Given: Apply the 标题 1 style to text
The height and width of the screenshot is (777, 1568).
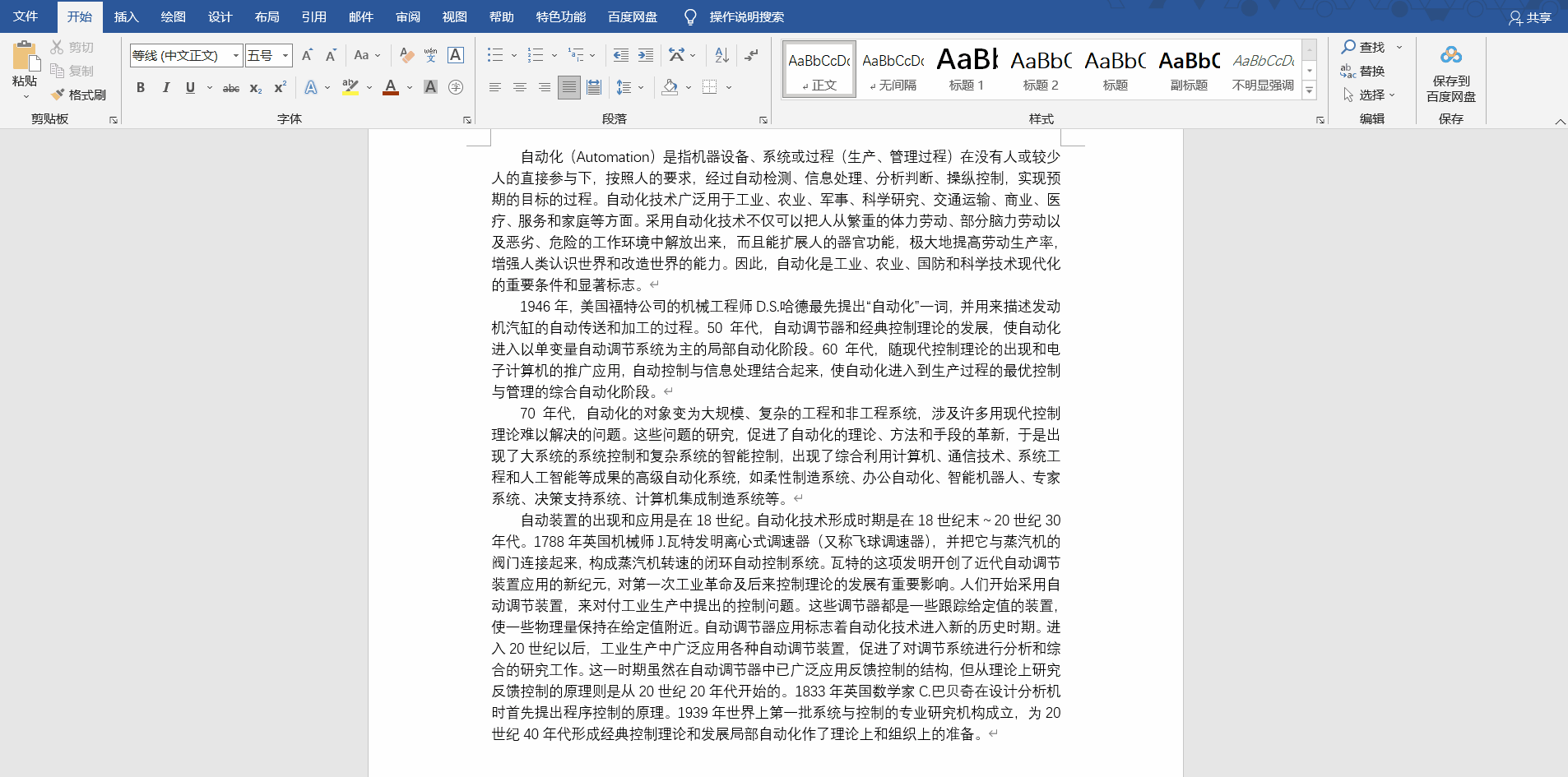Looking at the screenshot, I should pyautogui.click(x=967, y=68).
